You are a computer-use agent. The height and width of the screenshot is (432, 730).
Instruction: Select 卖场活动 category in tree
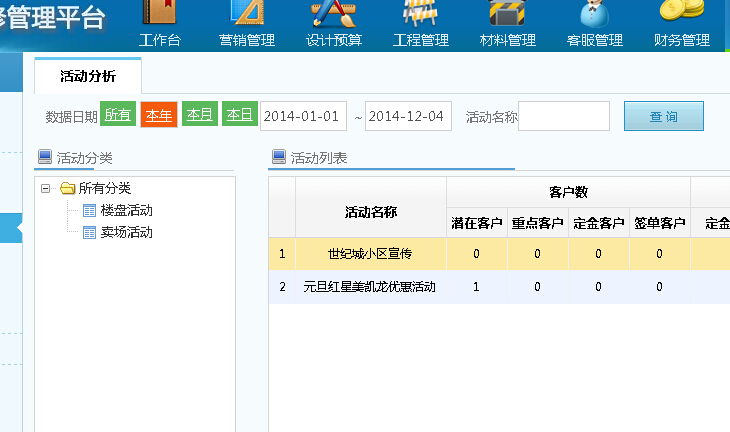click(126, 232)
